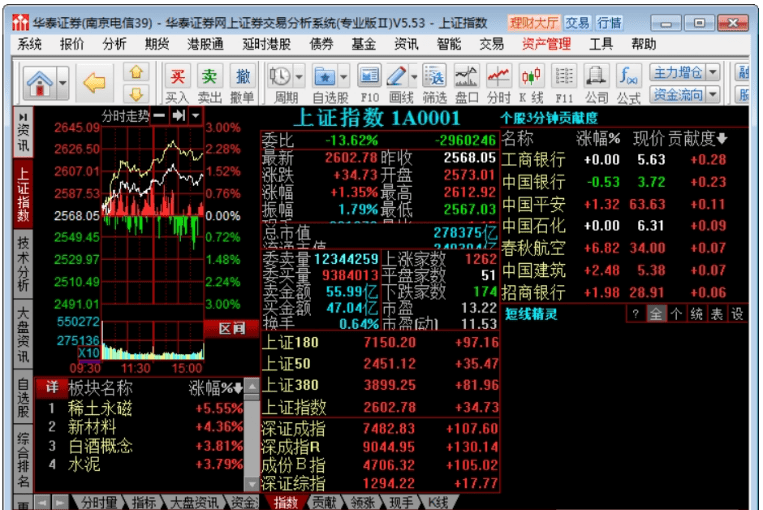Sort by 贡献度 column header arrow
The width and height of the screenshot is (763, 510).
[x=722, y=139]
